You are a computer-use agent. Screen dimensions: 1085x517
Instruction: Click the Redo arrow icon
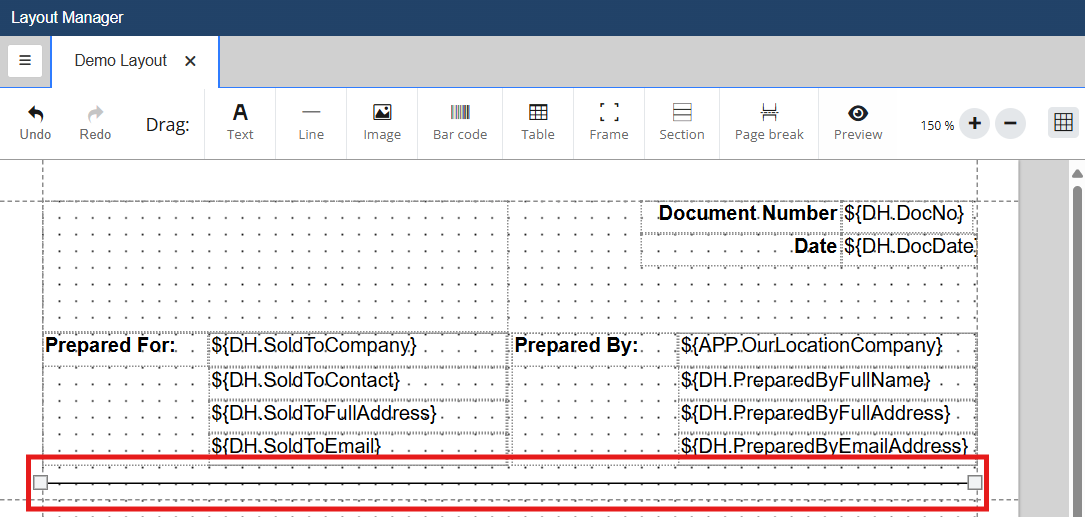pyautogui.click(x=96, y=114)
